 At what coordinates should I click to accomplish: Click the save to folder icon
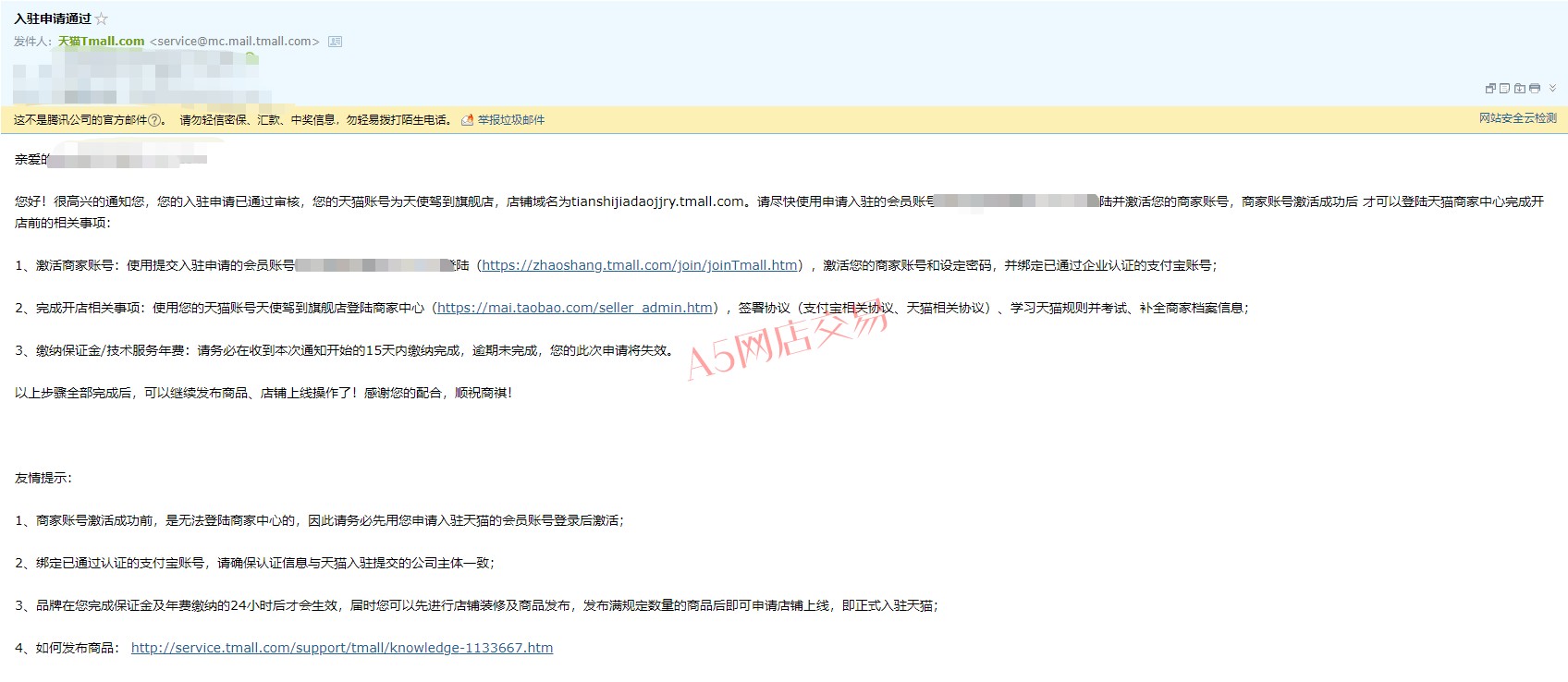click(x=1520, y=88)
